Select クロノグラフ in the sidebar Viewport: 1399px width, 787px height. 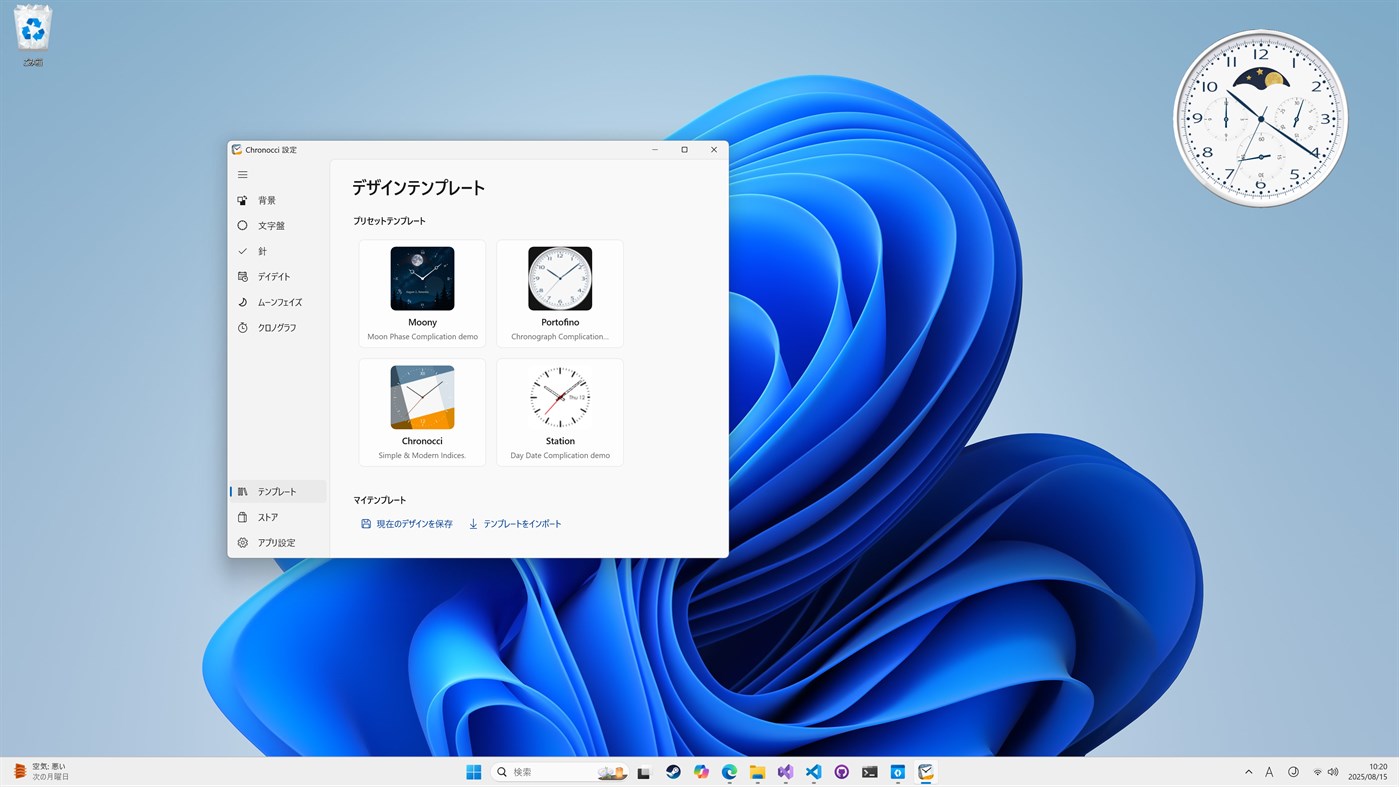(x=278, y=328)
